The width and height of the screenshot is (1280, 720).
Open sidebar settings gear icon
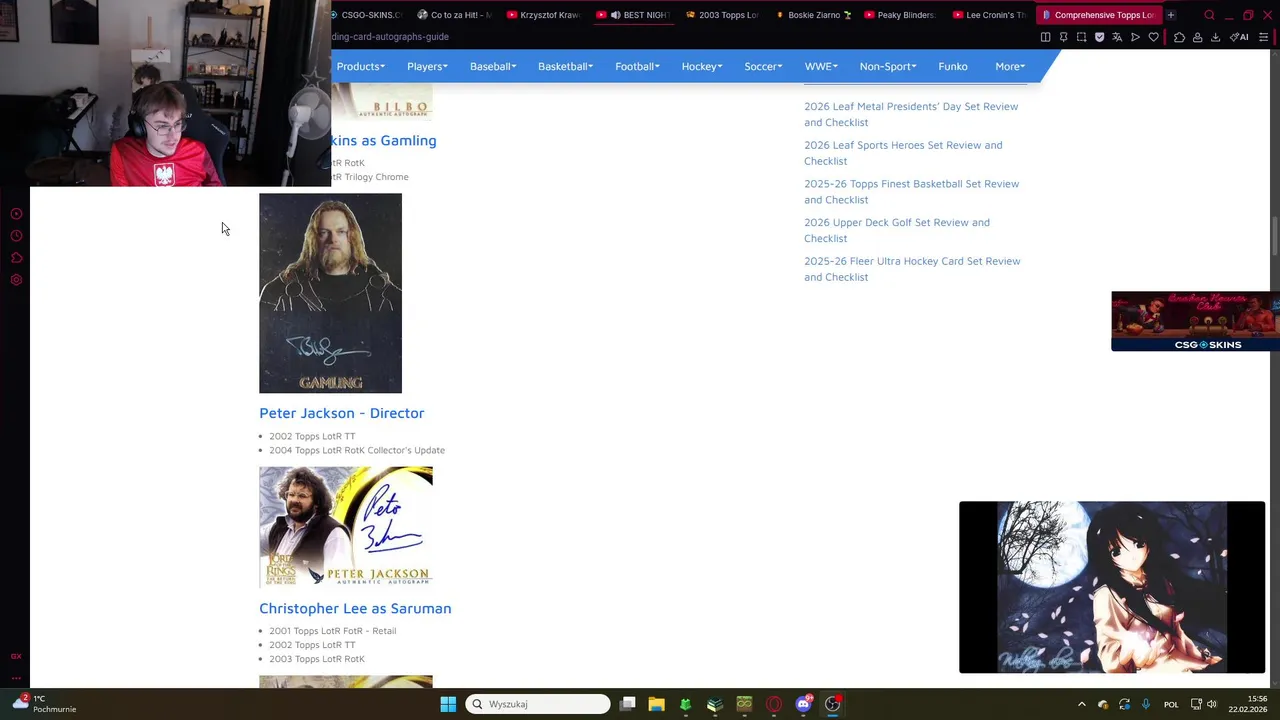click(x=16, y=280)
